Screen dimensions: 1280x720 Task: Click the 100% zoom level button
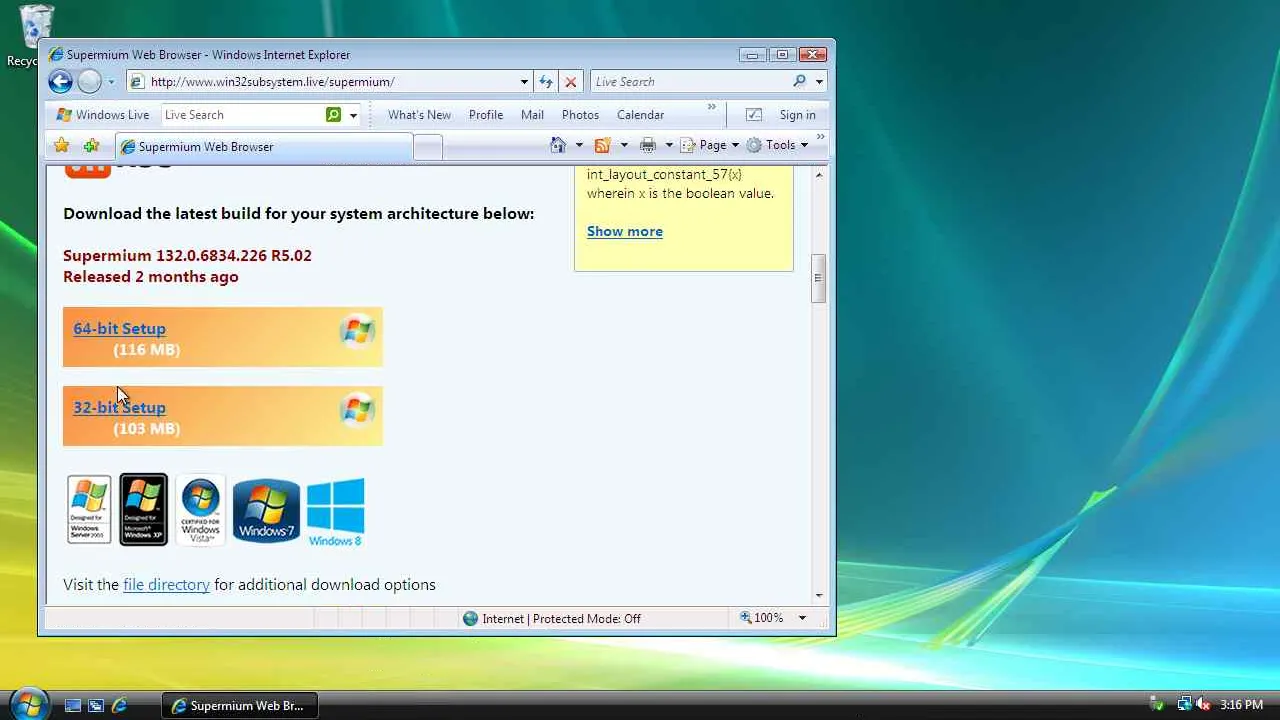pyautogui.click(x=762, y=618)
